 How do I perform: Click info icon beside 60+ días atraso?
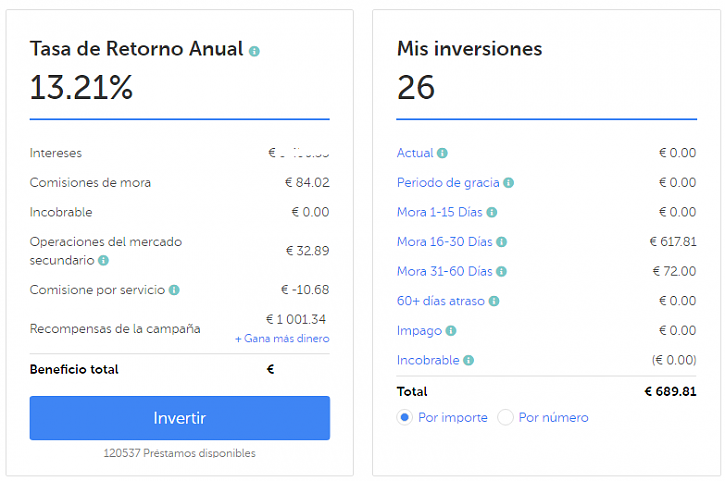coord(494,301)
